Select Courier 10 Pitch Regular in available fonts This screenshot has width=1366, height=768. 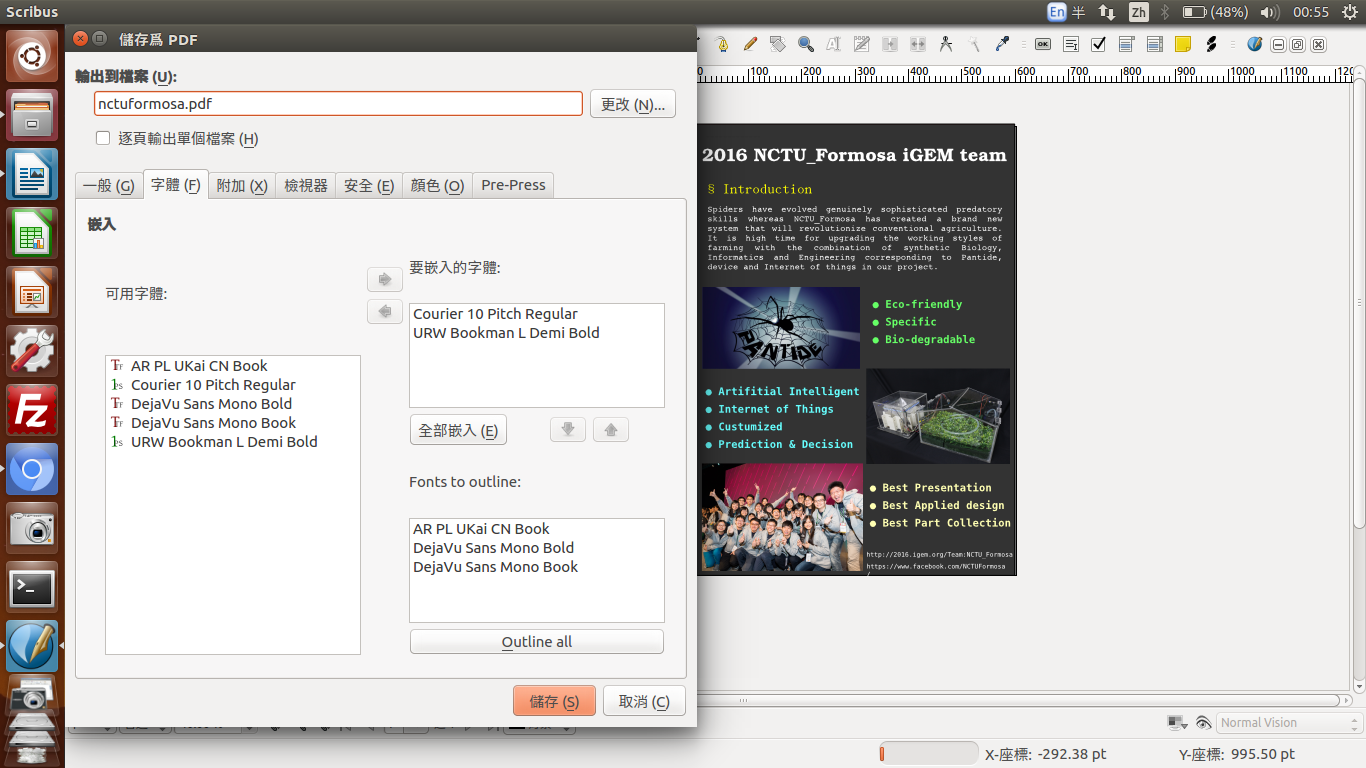(213, 385)
